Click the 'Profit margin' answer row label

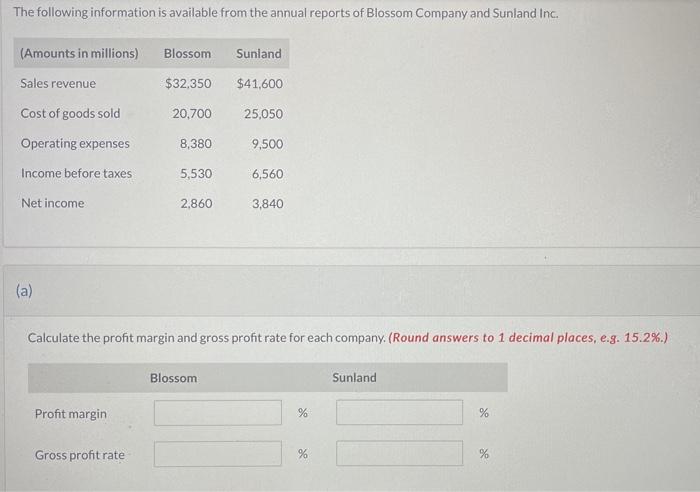click(x=70, y=414)
